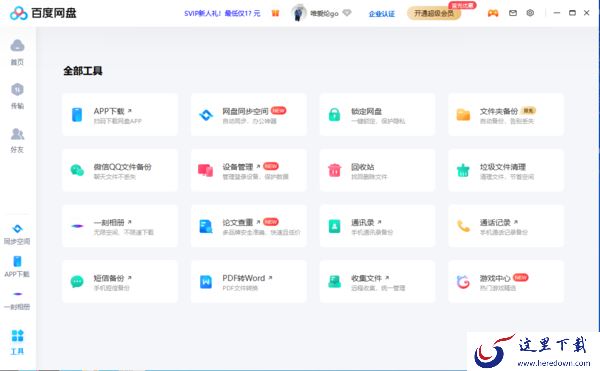Click the 论文查重 document icon
600x371 pixels.
pos(206,226)
